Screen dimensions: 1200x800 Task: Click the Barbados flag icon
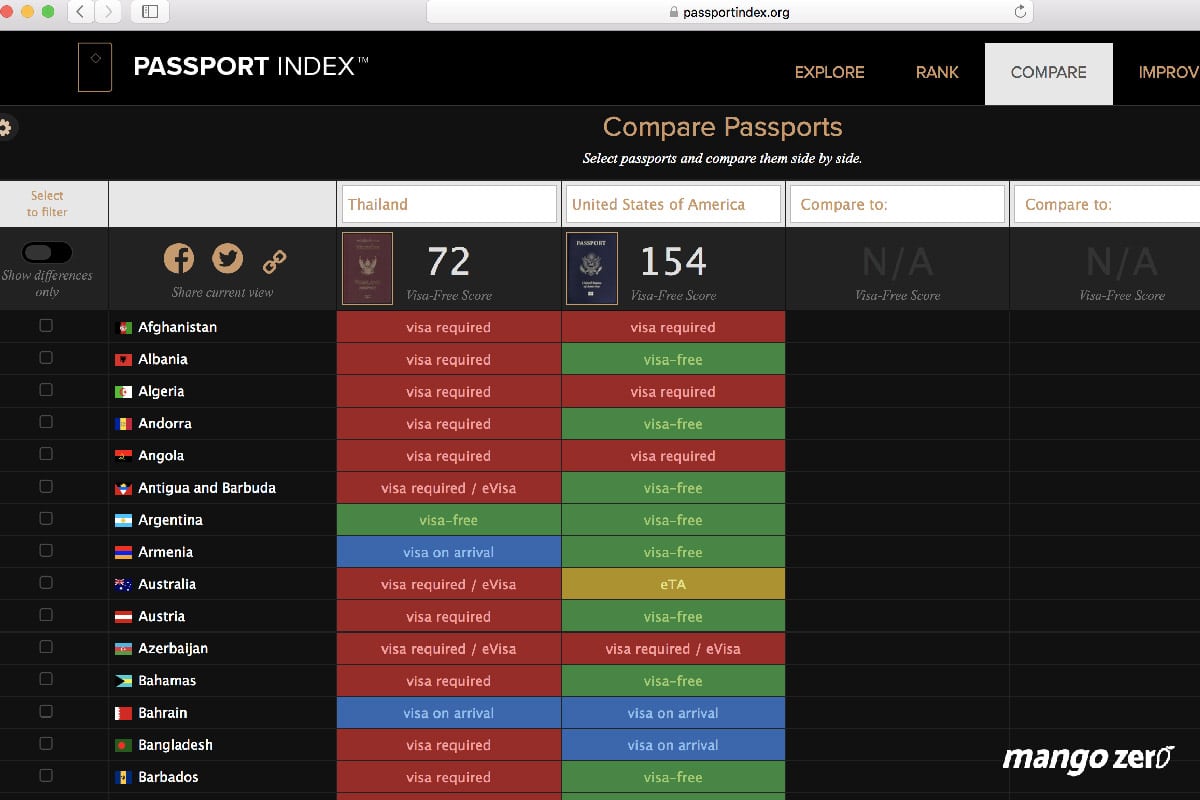pyautogui.click(x=125, y=777)
